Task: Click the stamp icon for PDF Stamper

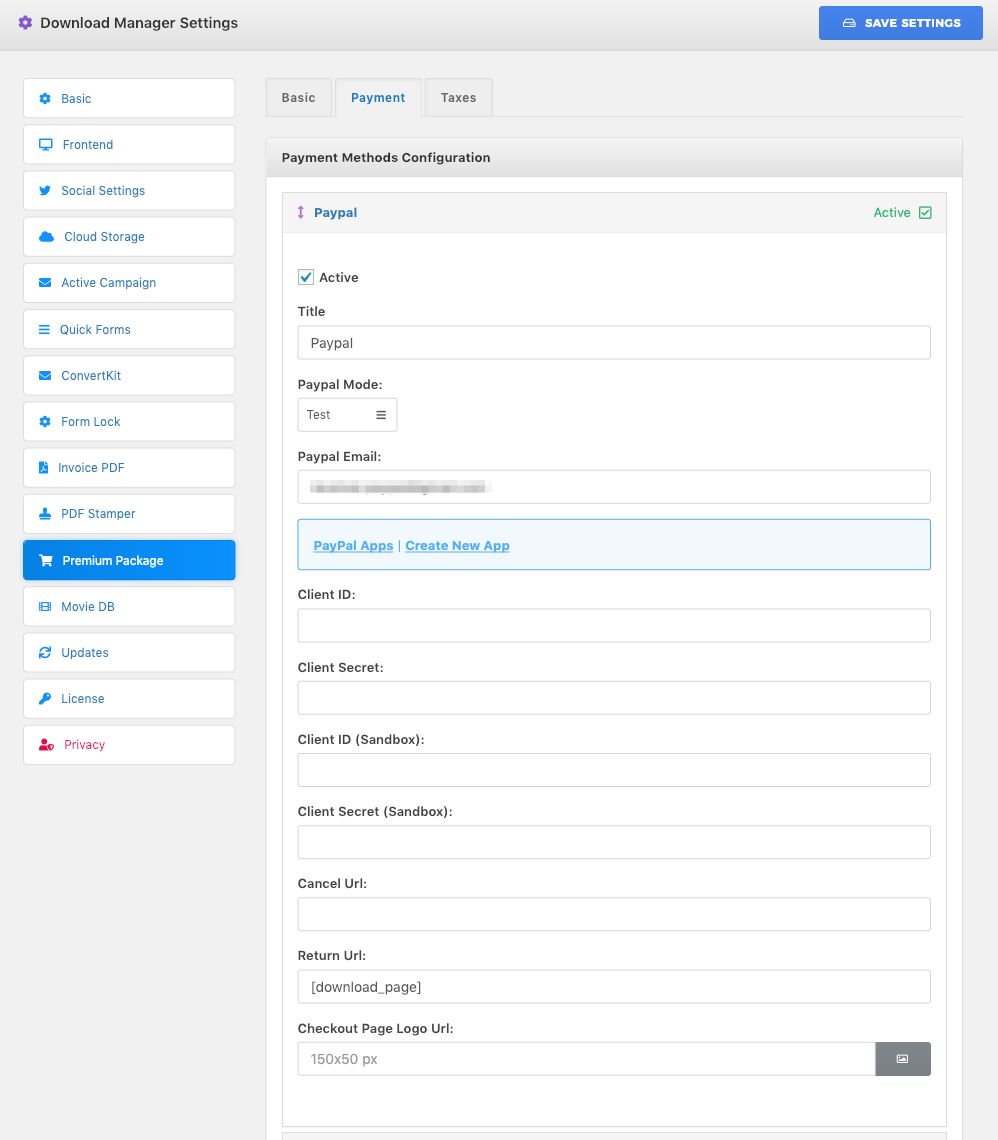Action: point(45,514)
